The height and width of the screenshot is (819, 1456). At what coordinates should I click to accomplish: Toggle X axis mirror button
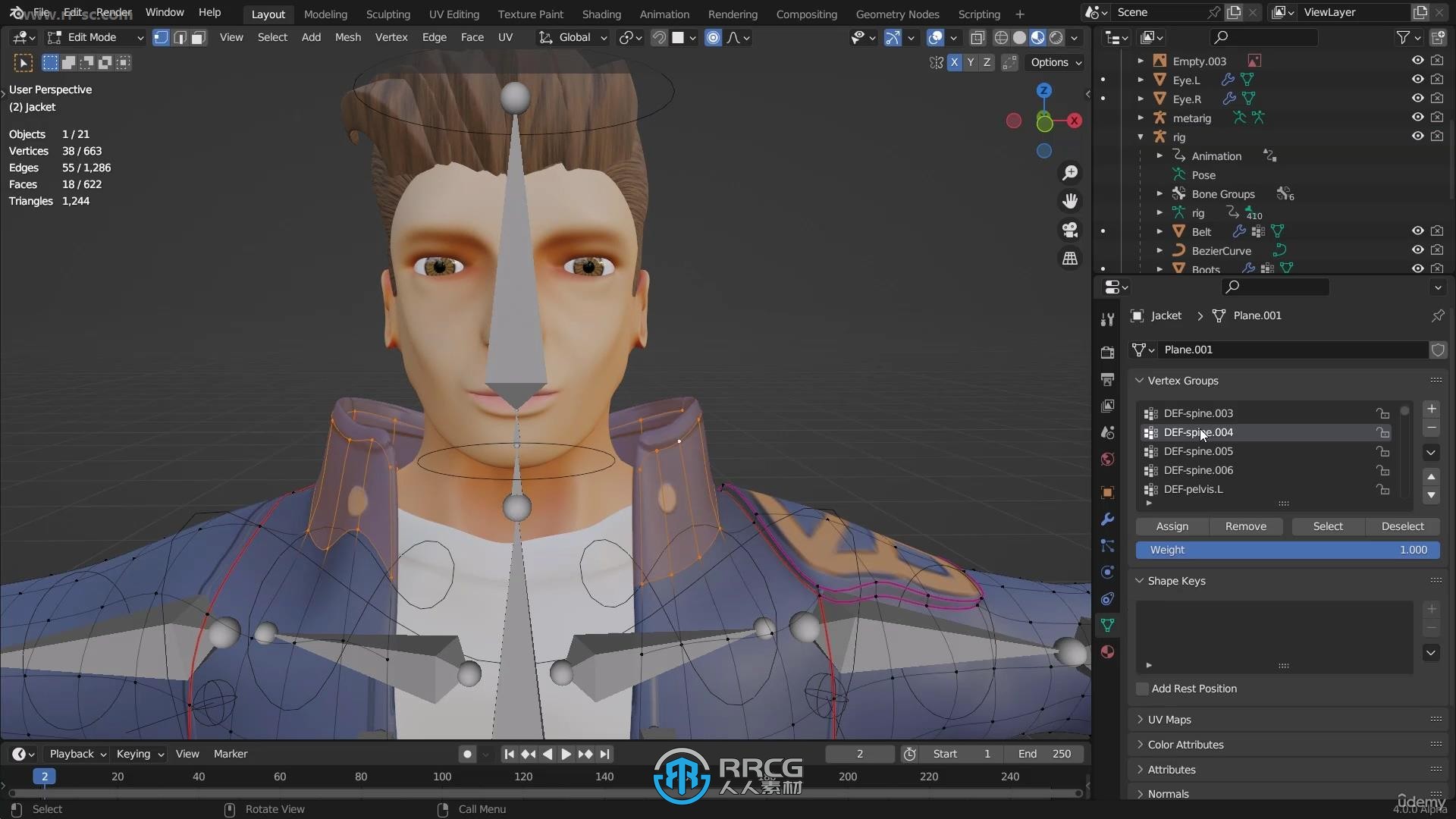click(954, 63)
